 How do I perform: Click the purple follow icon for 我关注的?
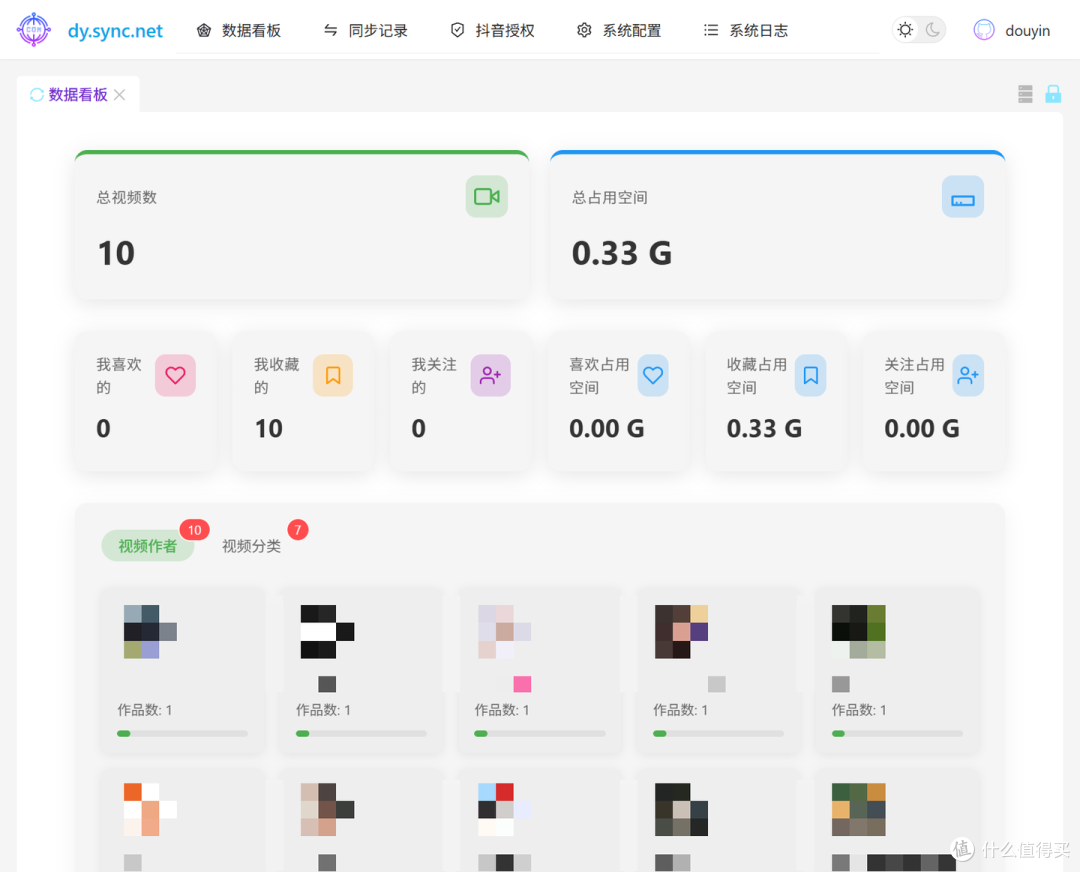pos(490,375)
